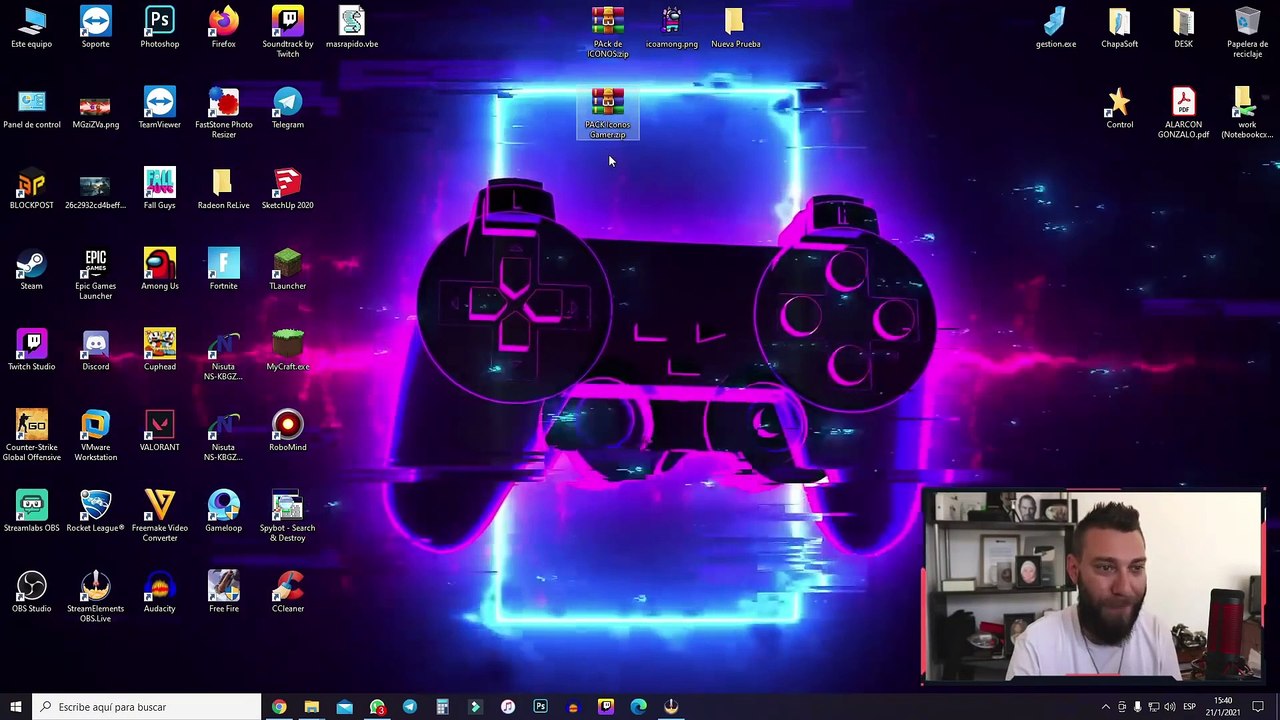The image size is (1280, 720).
Task: Select the Streamlabs OBS icon
Action: pyautogui.click(x=32, y=512)
